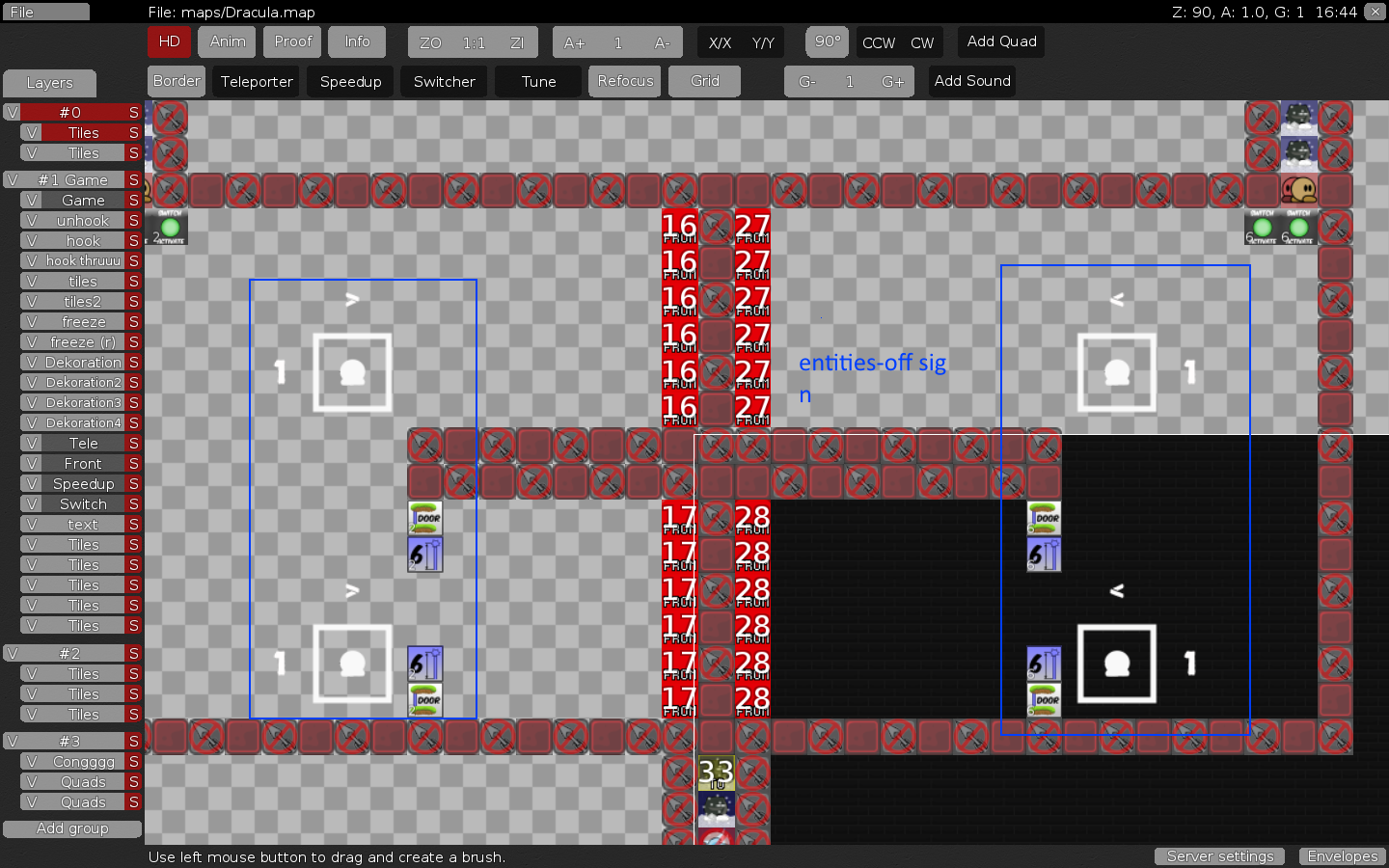Increase animation speed with A+

574,42
